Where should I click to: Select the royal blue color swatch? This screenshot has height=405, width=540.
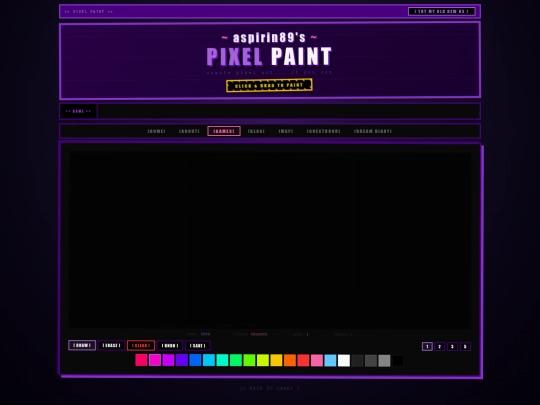pyautogui.click(x=195, y=360)
